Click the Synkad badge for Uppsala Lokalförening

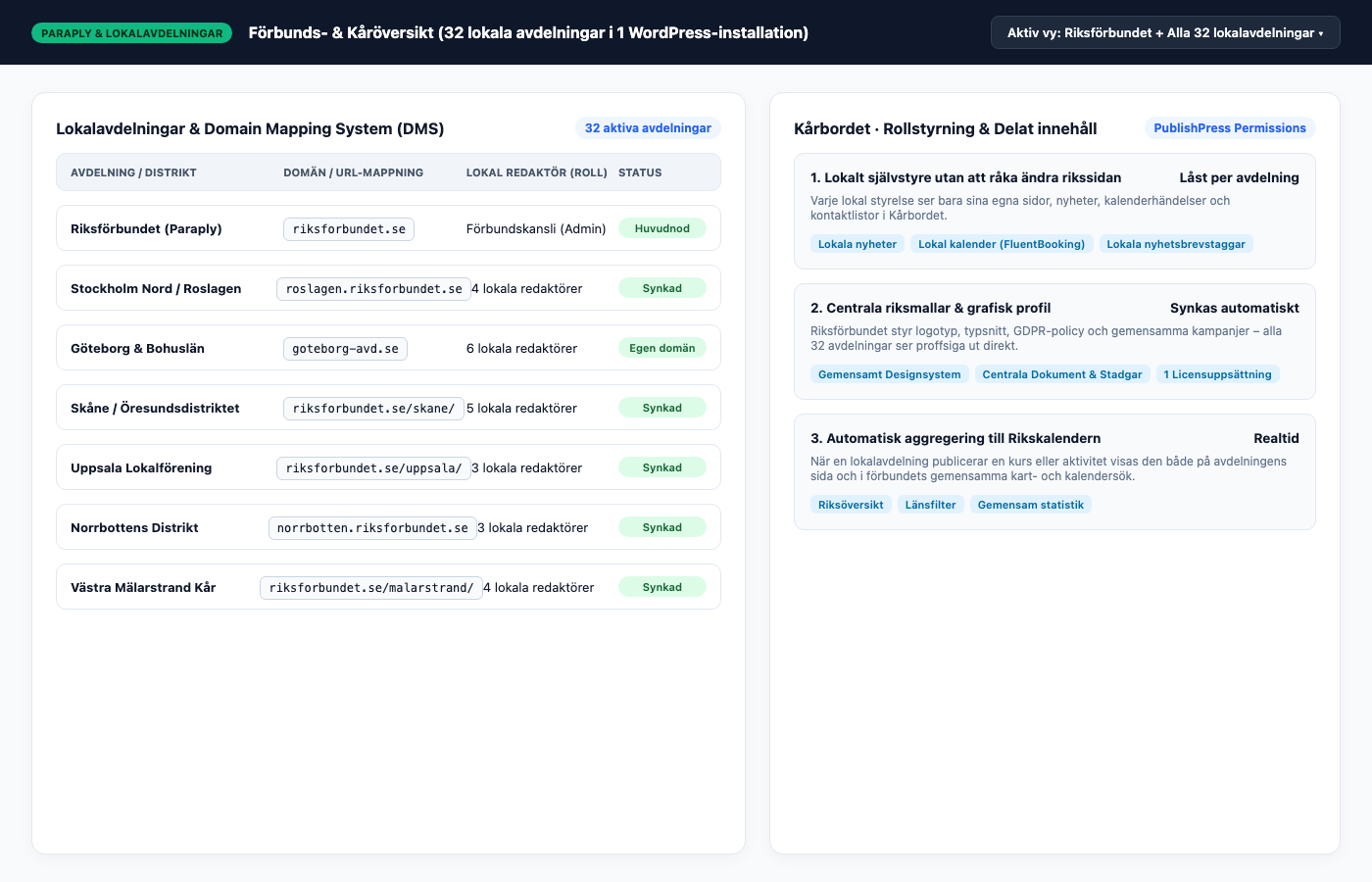point(662,467)
